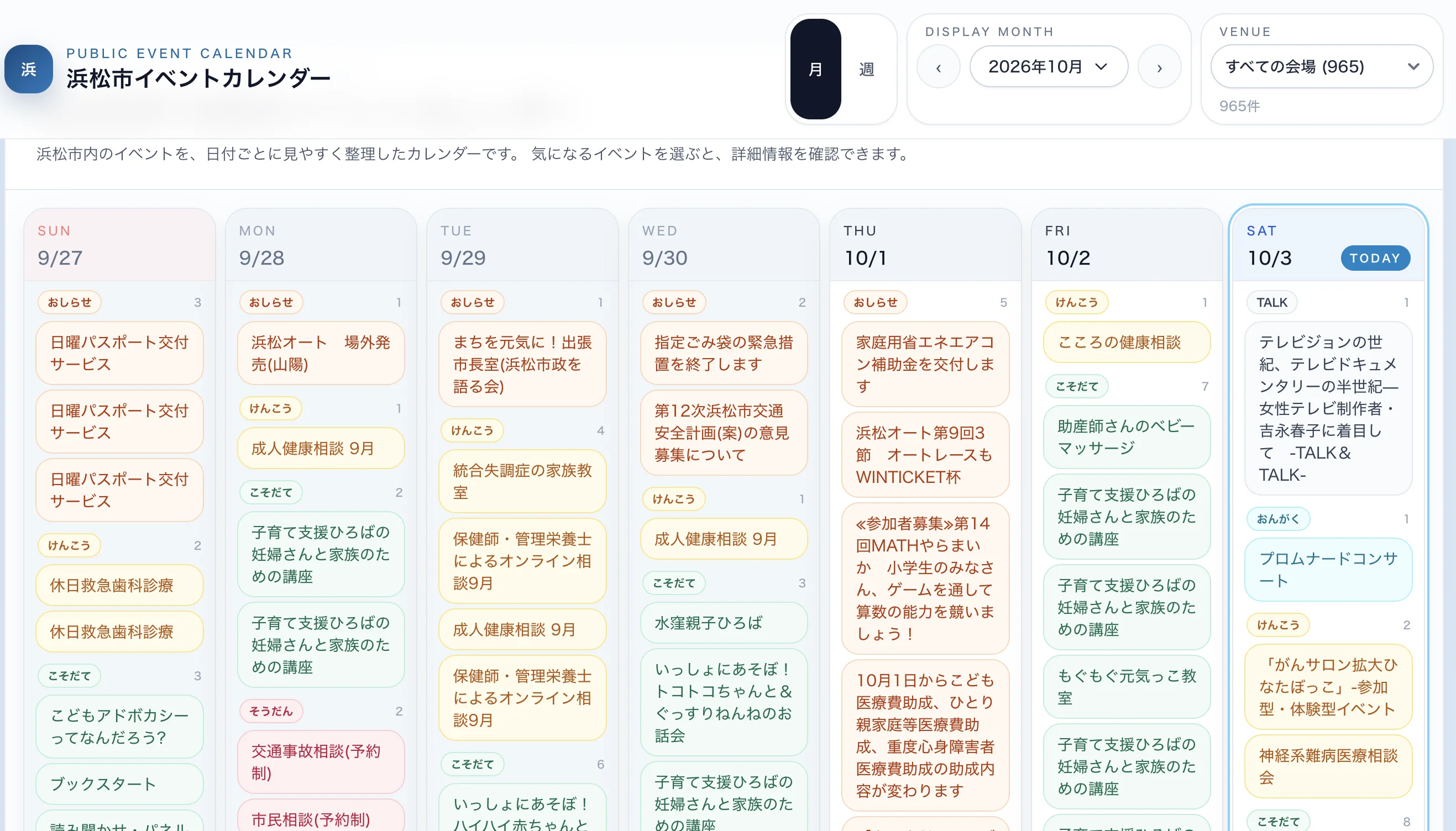The image size is (1456, 831).
Task: Click the venue dropdown chevron arrow
Action: (x=1413, y=67)
